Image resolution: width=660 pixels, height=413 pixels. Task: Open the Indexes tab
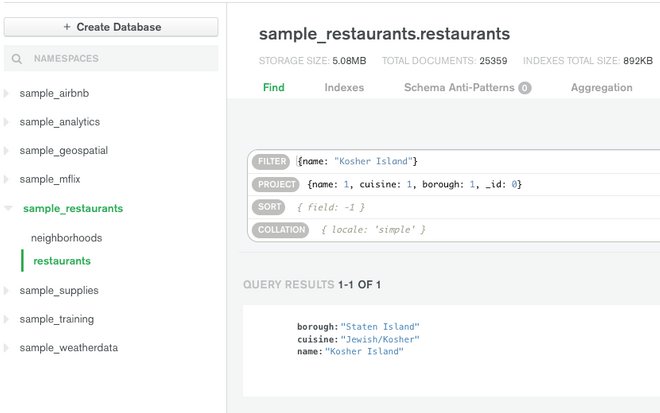[x=344, y=88]
